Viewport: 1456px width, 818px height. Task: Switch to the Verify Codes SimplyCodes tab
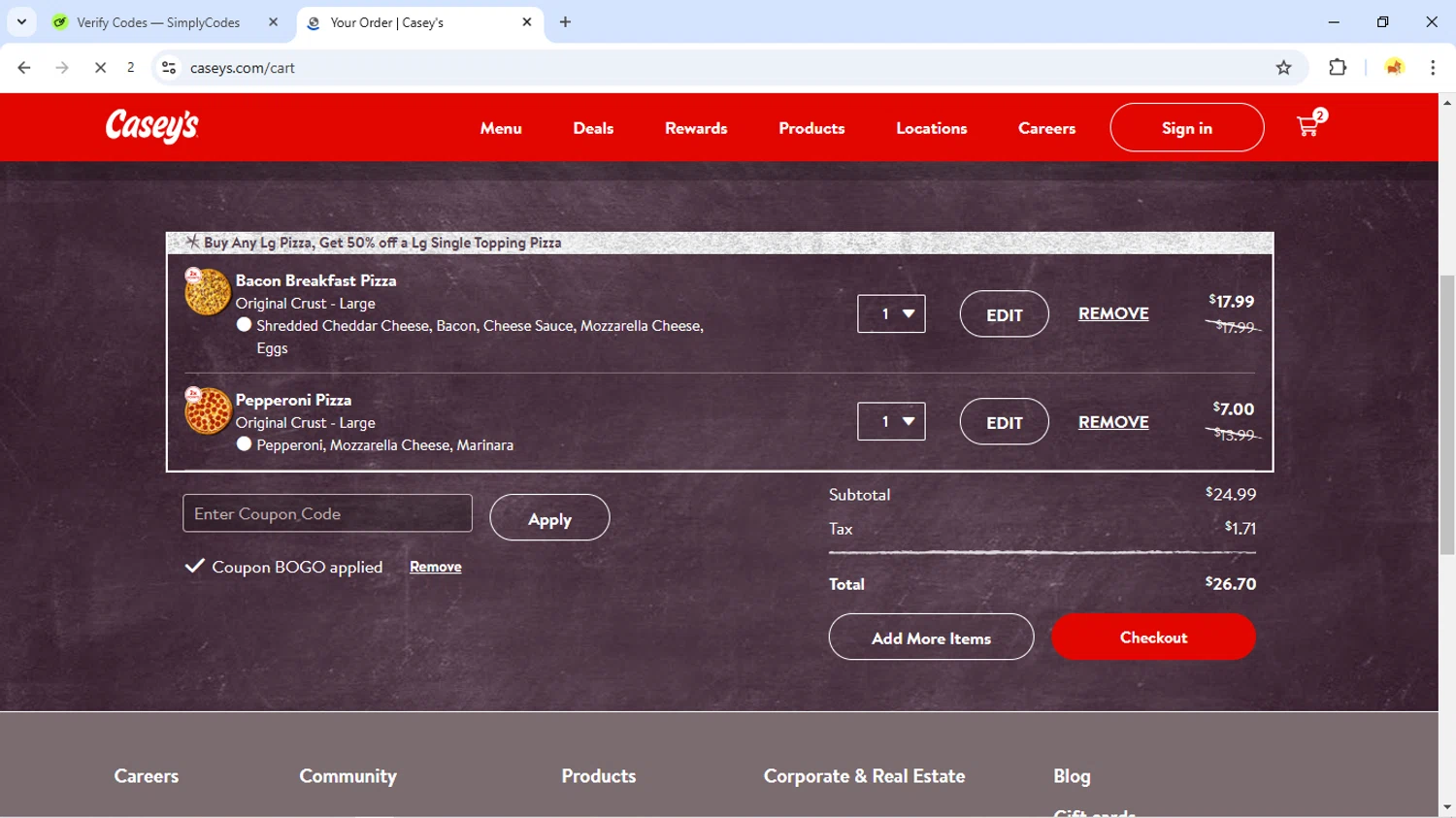[x=158, y=22]
